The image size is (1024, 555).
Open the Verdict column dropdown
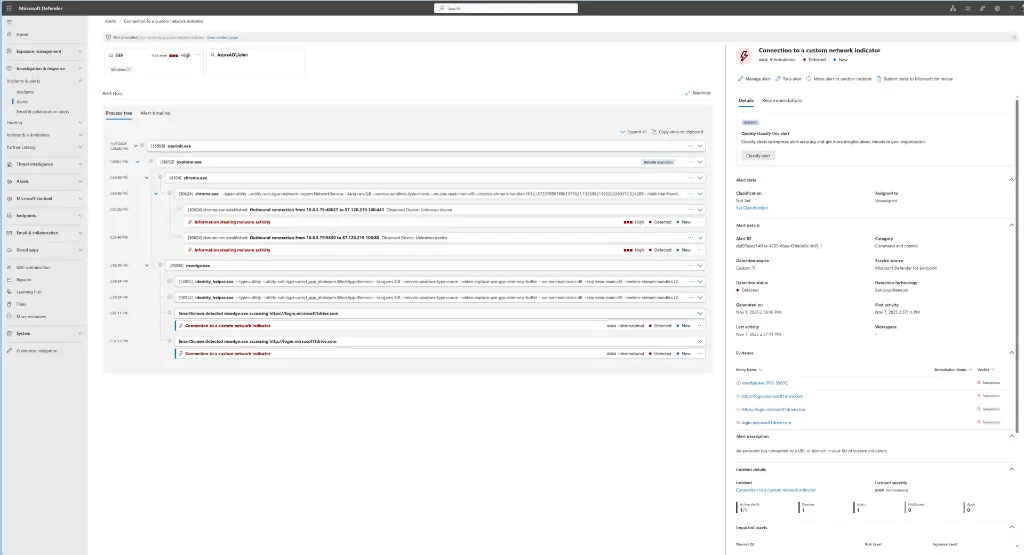(985, 370)
